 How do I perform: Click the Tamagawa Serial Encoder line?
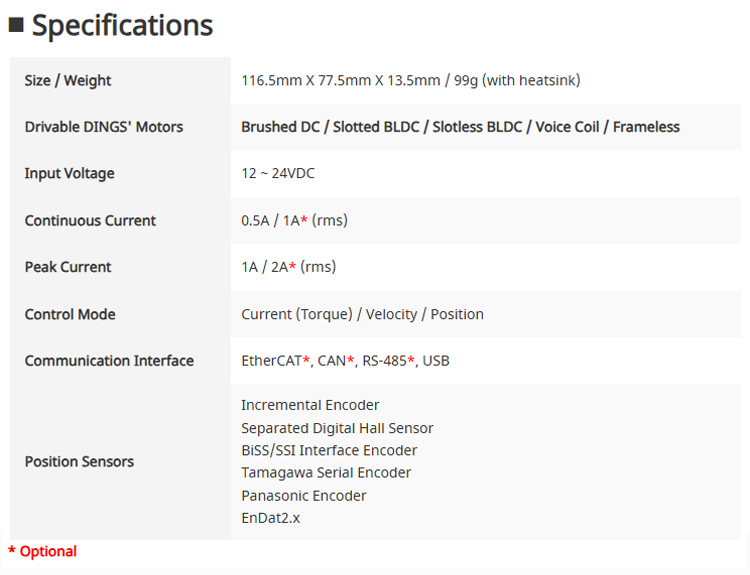(326, 473)
